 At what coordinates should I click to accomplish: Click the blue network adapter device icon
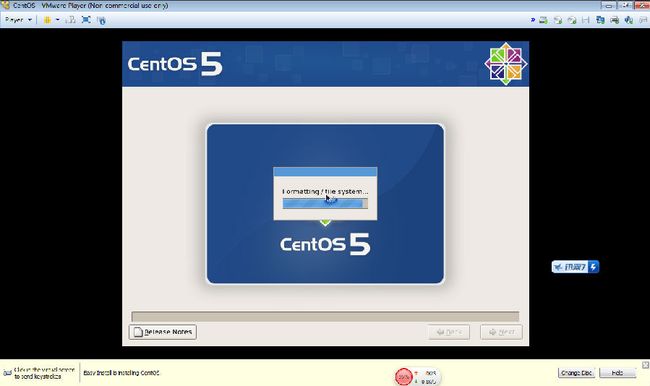click(x=600, y=20)
